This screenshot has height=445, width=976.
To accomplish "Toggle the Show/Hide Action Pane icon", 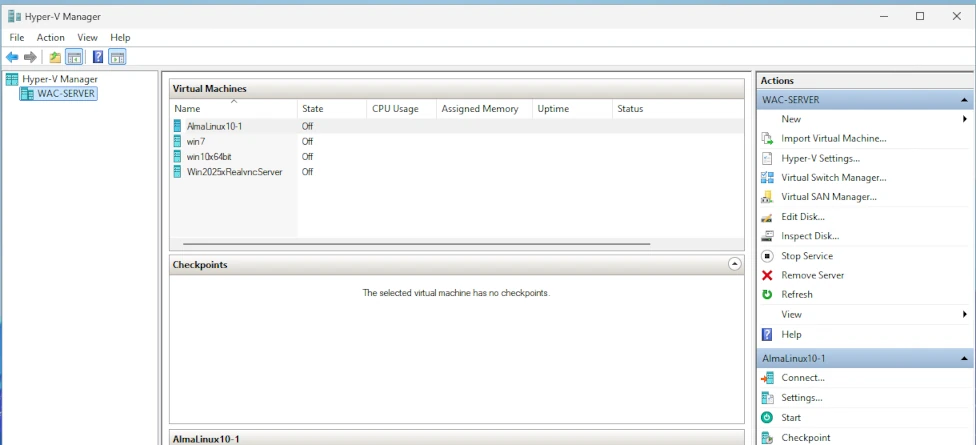I will [117, 57].
